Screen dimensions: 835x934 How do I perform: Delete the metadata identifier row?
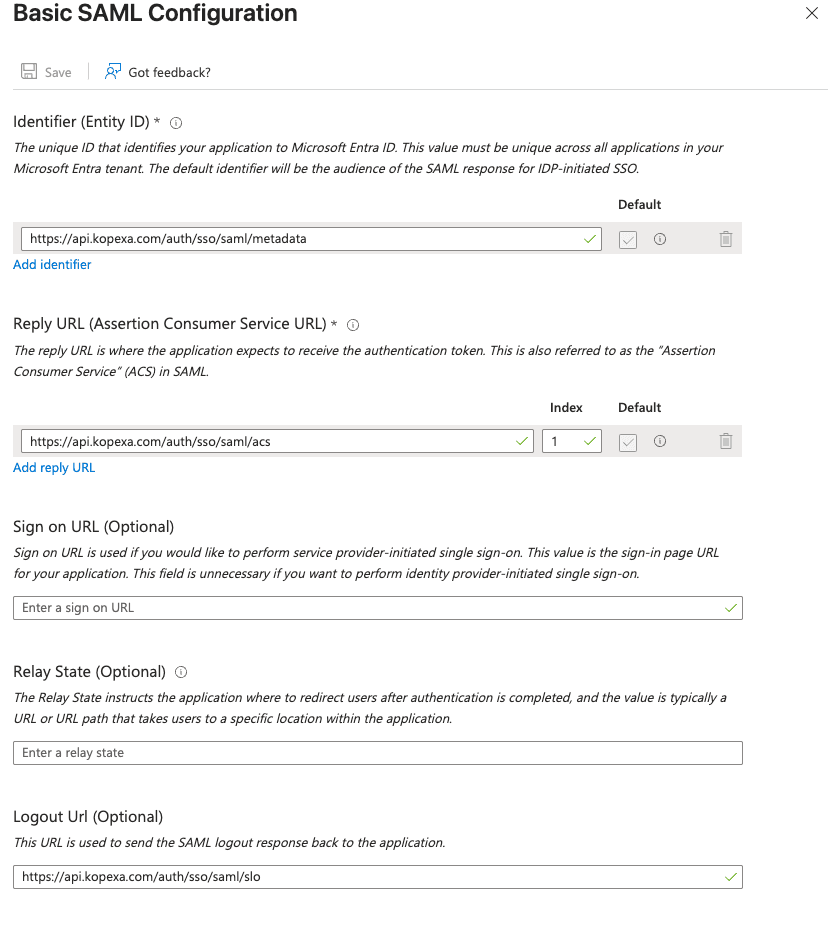click(725, 239)
